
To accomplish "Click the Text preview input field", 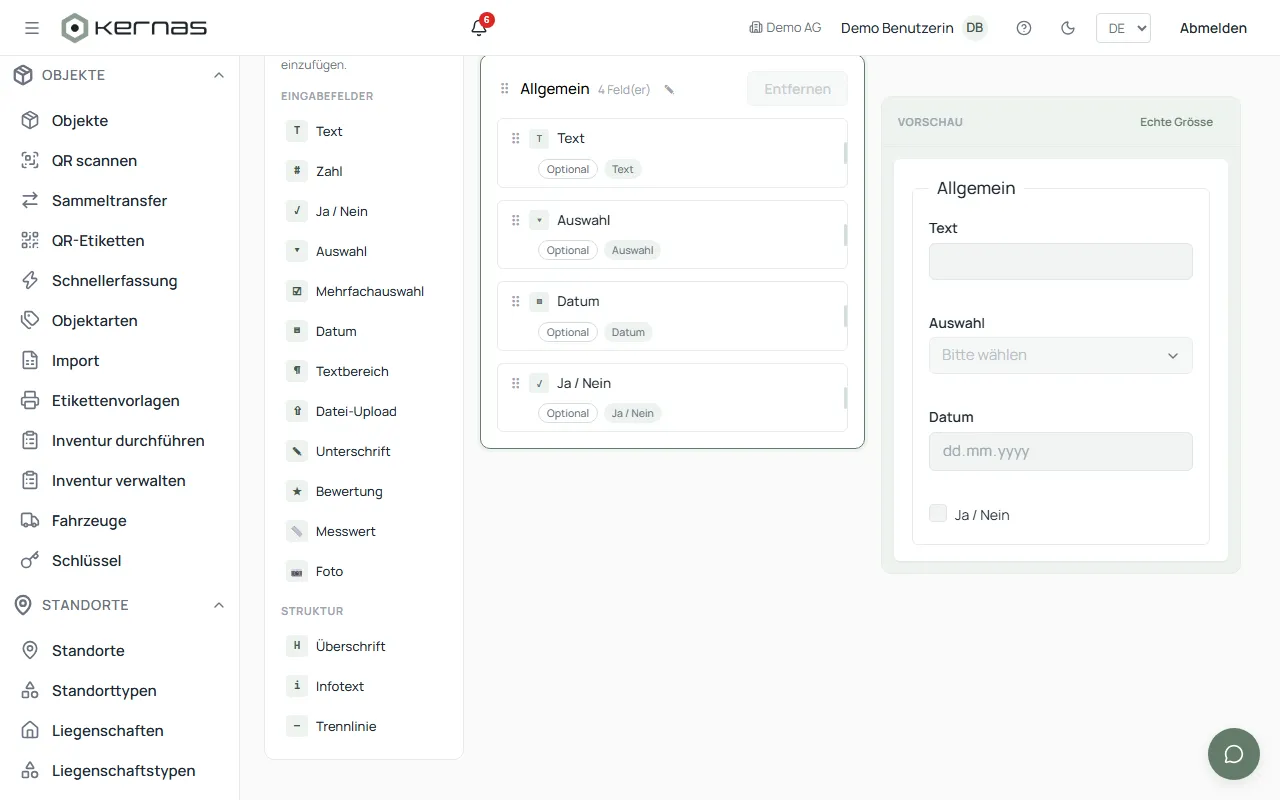I will point(1060,261).
